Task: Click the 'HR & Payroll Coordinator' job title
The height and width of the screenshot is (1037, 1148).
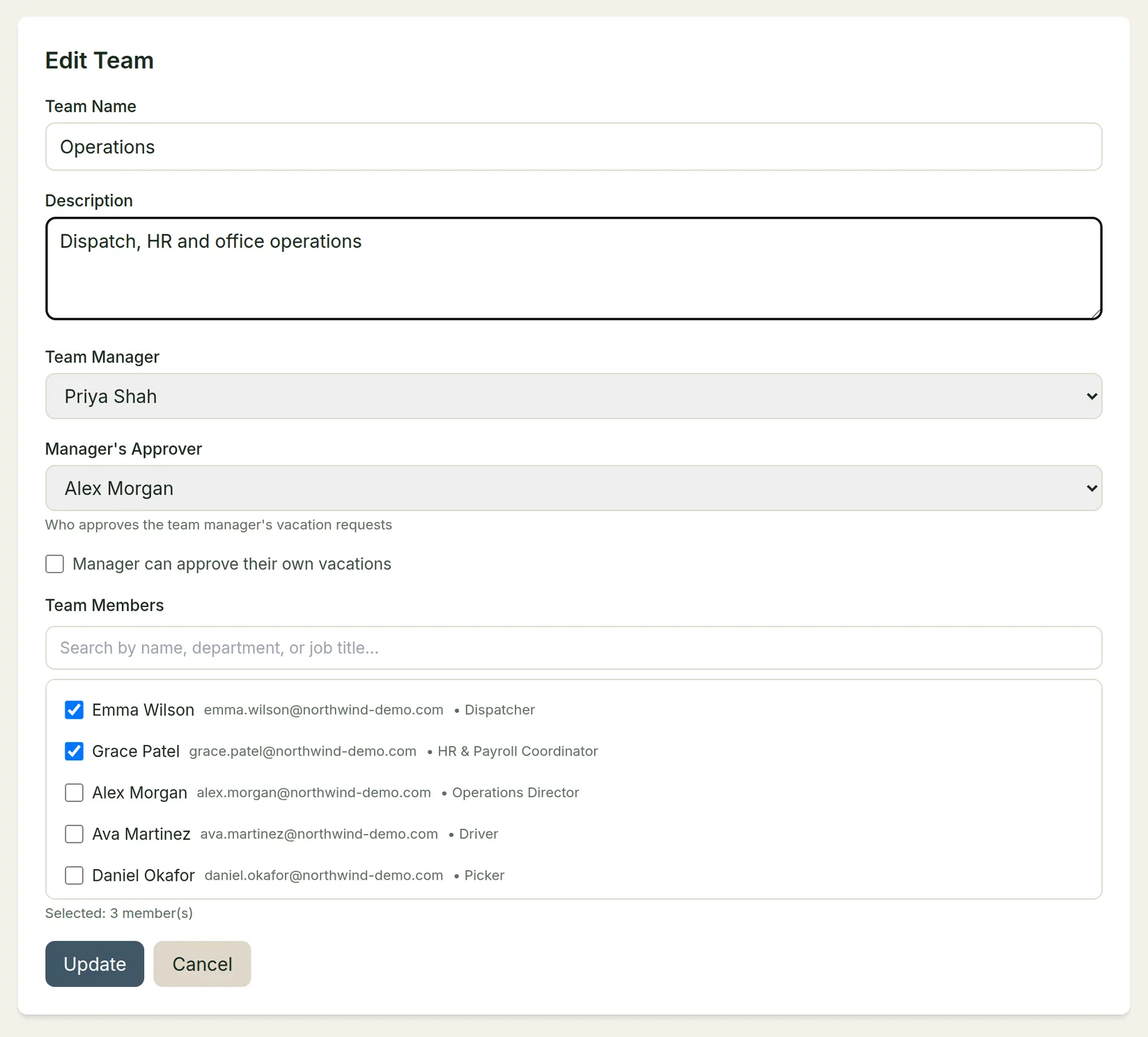Action: [x=518, y=751]
